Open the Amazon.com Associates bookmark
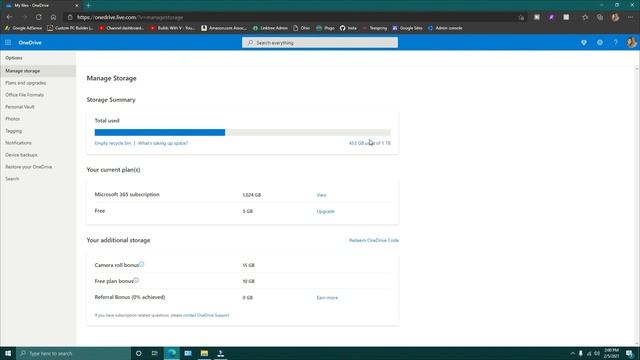640x360 pixels. (224, 28)
